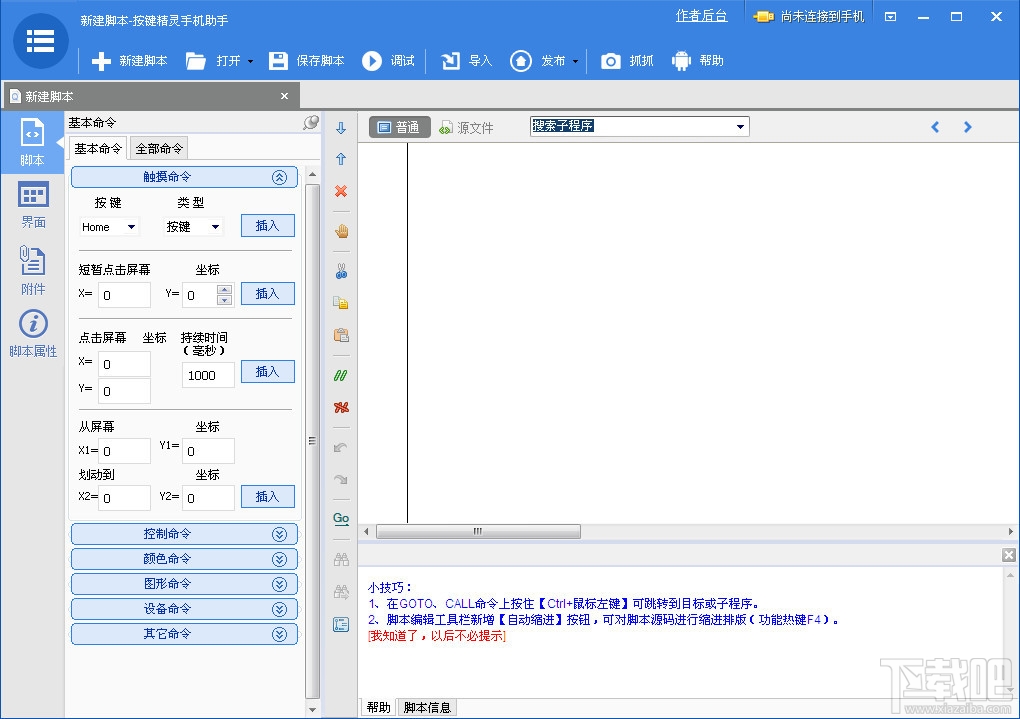Click the hand icon in editor toolbar
Viewport: 1020px width, 719px height.
pyautogui.click(x=342, y=231)
